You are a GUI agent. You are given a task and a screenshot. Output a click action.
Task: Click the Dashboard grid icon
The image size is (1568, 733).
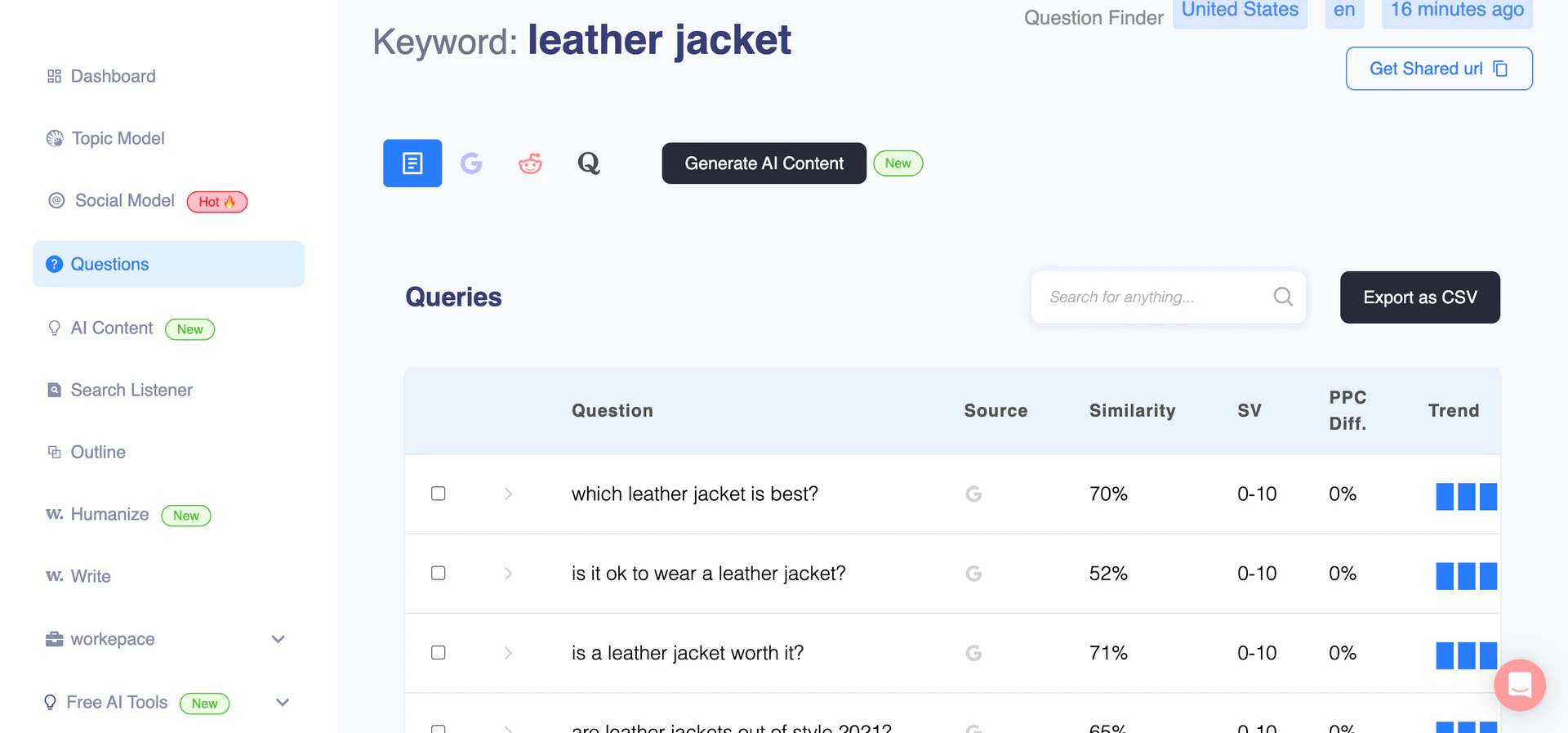point(55,76)
